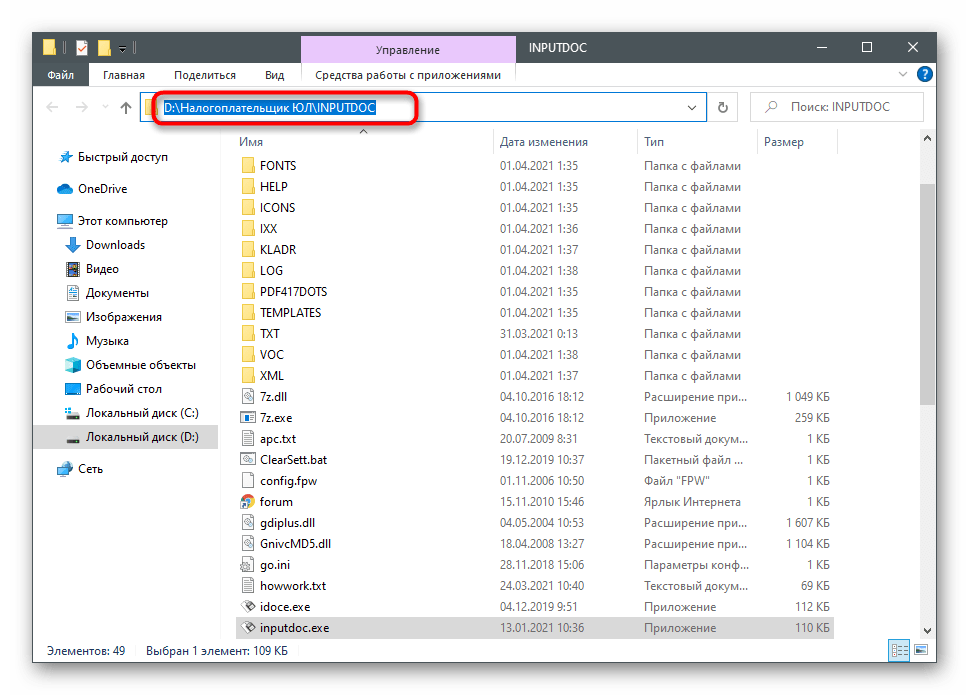Select the GnivcMD5.dll file name
The width and height of the screenshot is (969, 695).
[x=295, y=544]
